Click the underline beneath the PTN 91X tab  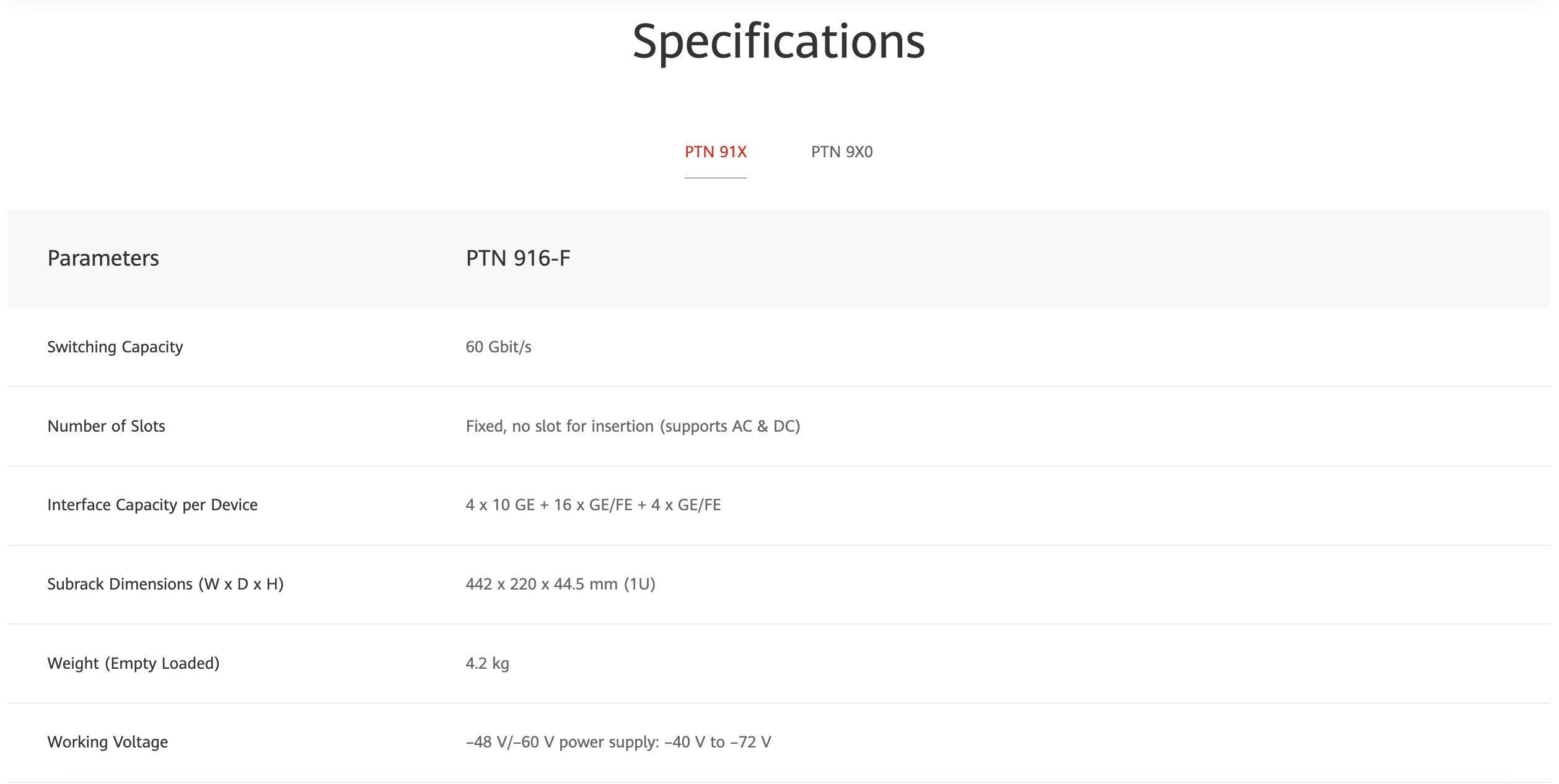point(715,178)
